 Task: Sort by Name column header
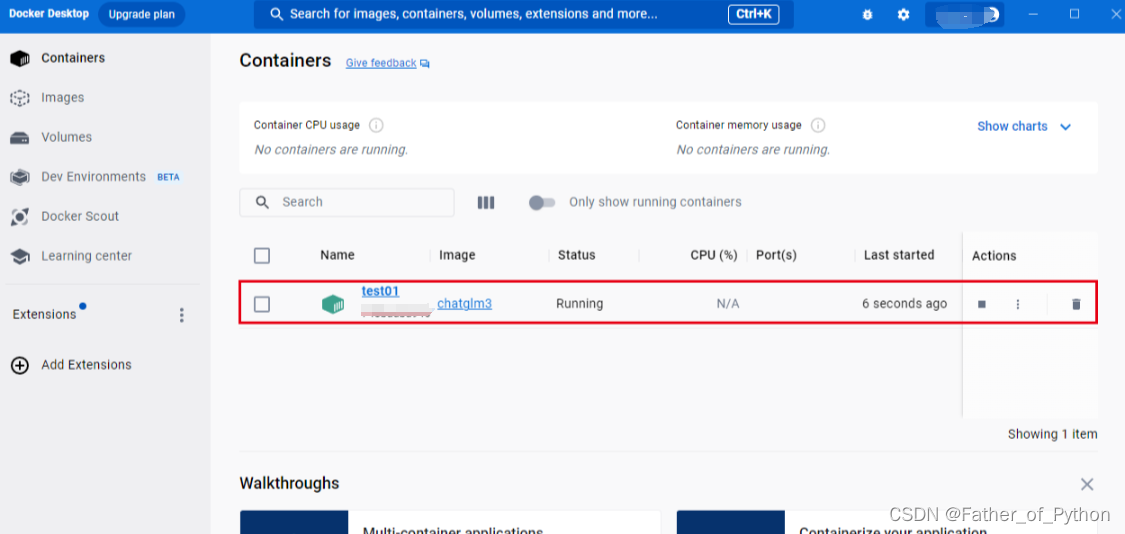coord(337,256)
